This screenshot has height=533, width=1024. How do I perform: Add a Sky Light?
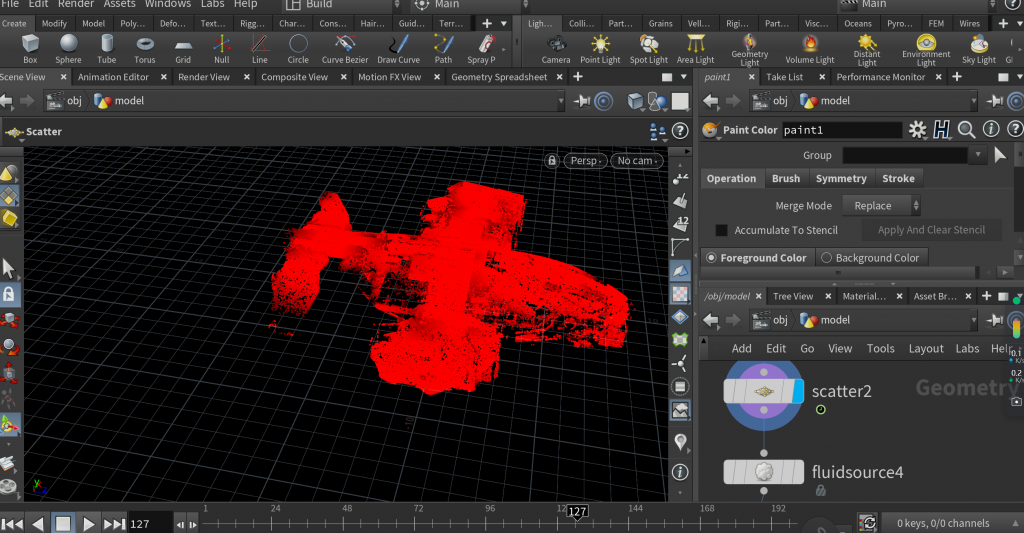(979, 49)
